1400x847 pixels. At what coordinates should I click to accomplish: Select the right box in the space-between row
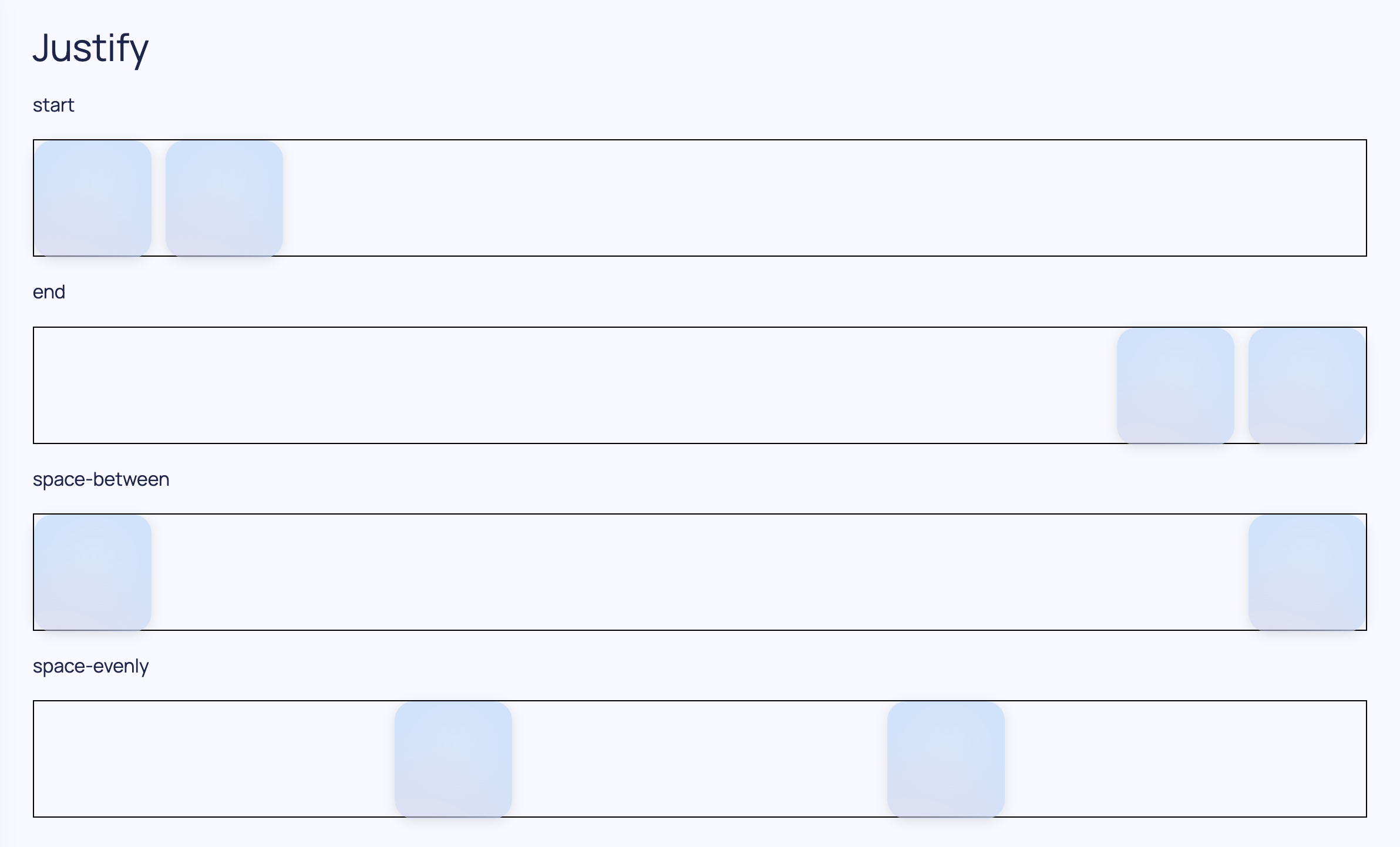[x=1307, y=572]
